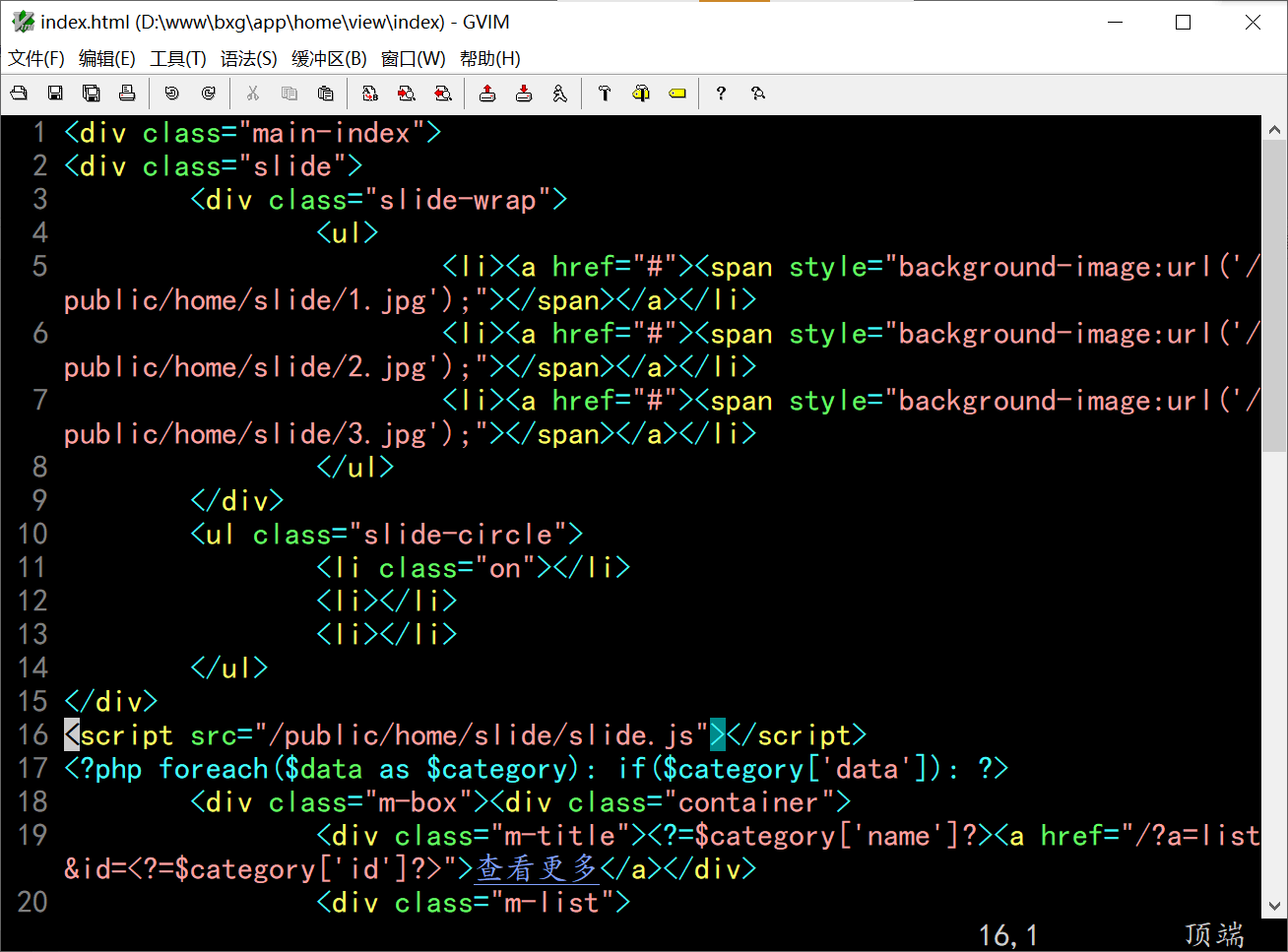Click the Find Help search icon

click(757, 94)
